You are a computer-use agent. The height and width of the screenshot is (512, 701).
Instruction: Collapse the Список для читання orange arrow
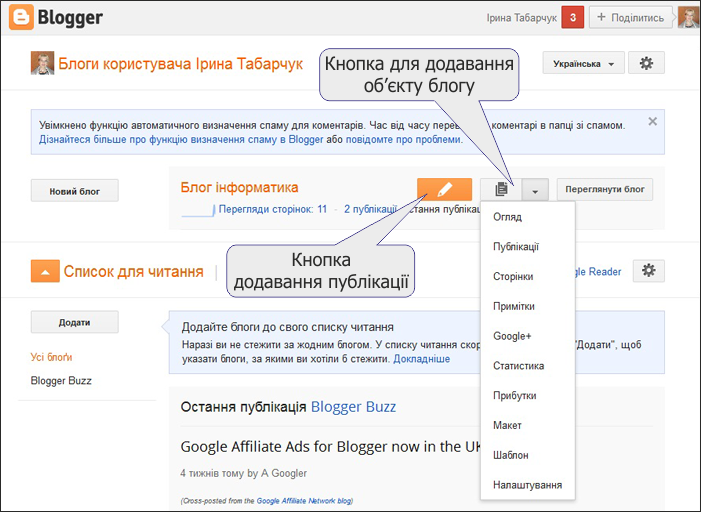pos(45,271)
